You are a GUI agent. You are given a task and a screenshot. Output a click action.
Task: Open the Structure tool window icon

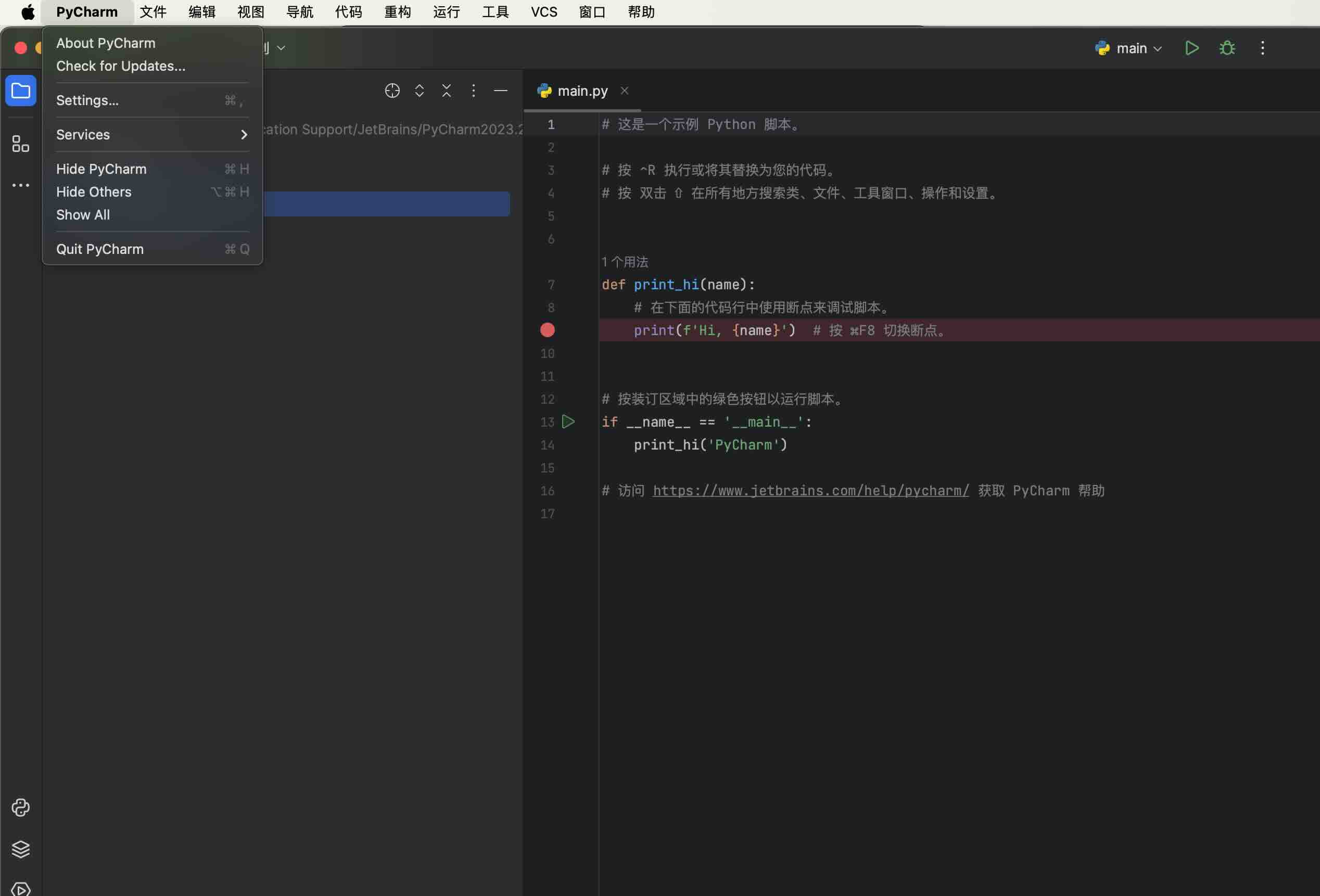point(20,144)
